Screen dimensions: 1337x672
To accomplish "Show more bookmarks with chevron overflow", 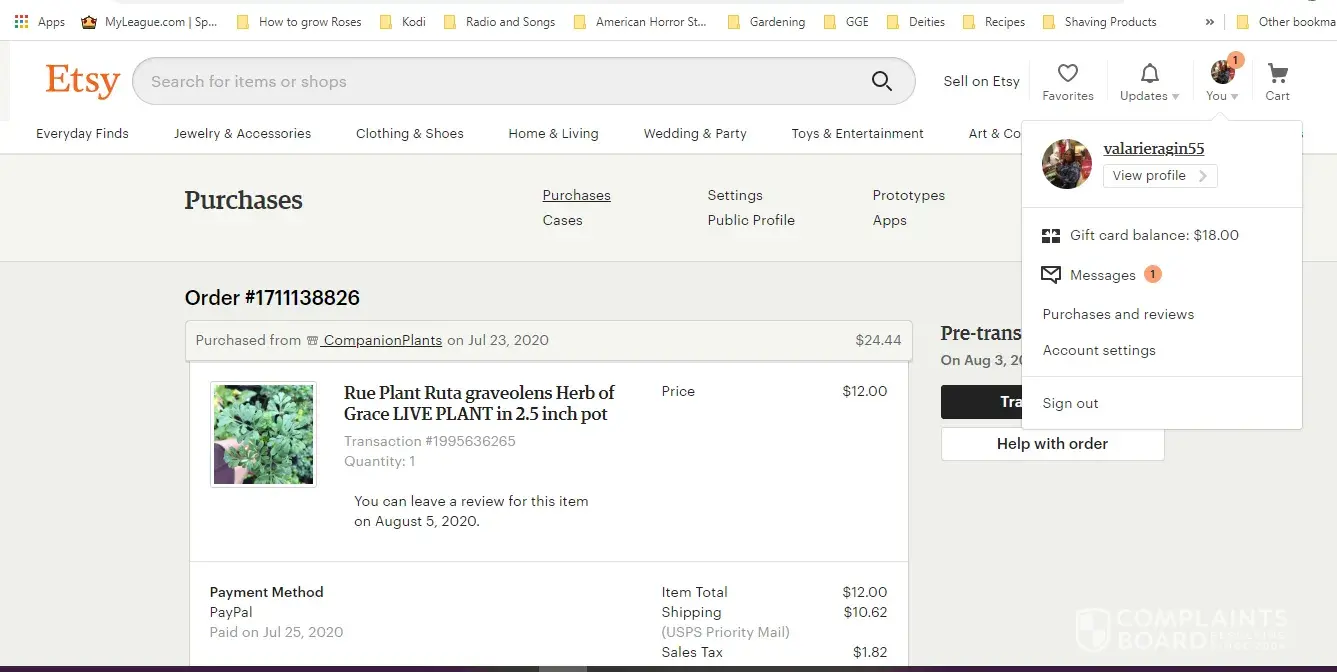I will pos(1210,21).
